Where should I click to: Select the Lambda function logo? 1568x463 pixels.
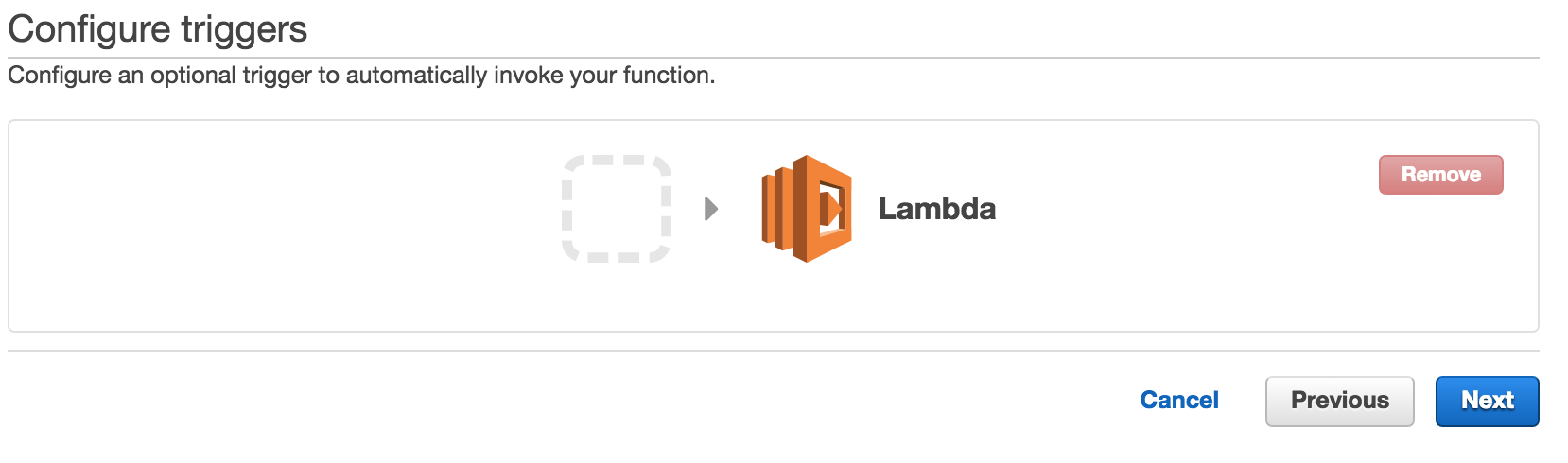point(807,209)
